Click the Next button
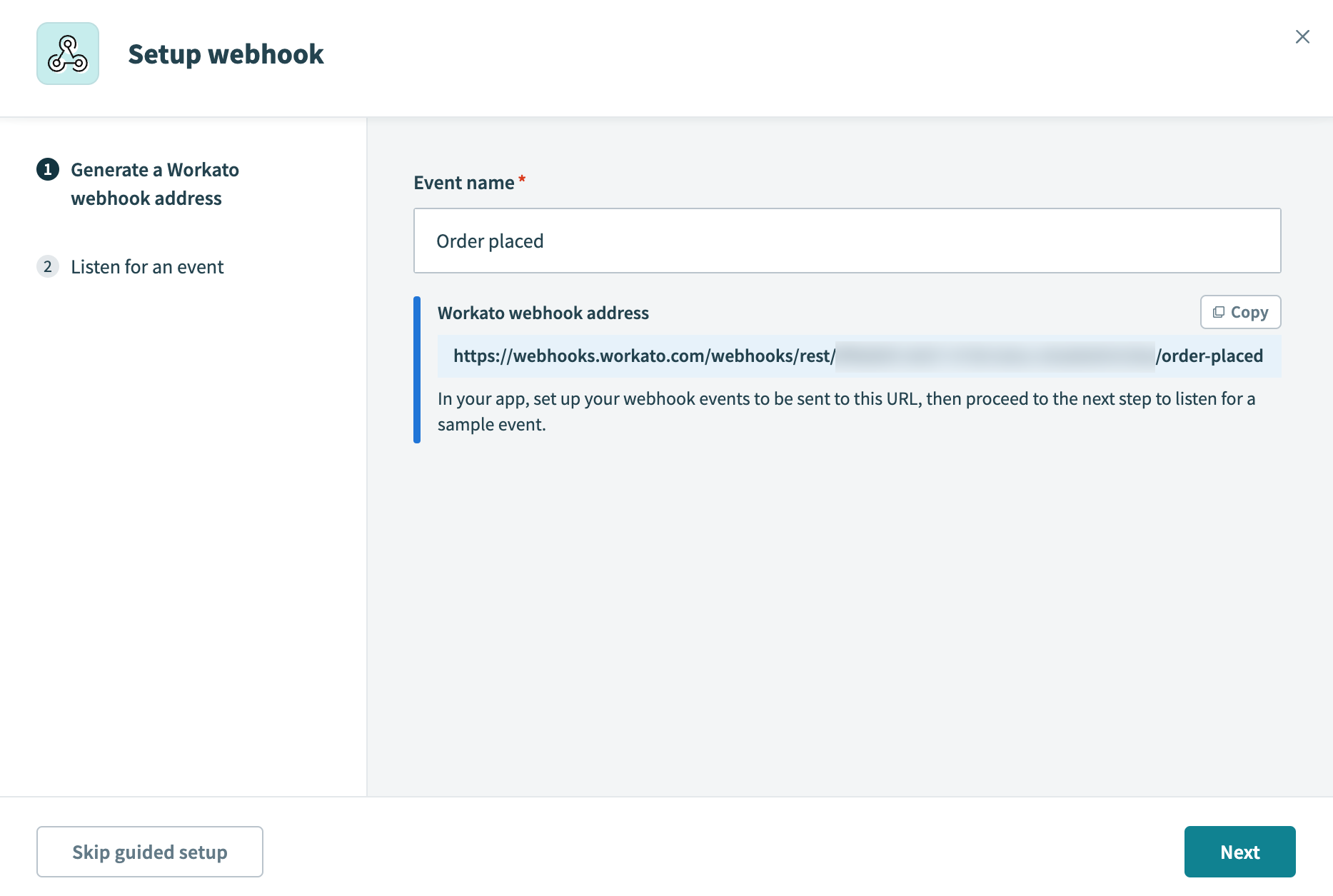Image resolution: width=1333 pixels, height=896 pixels. click(1239, 851)
